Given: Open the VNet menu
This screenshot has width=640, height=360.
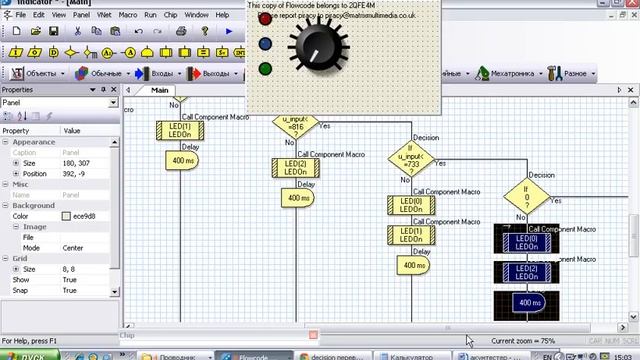Looking at the screenshot, I should [104, 15].
